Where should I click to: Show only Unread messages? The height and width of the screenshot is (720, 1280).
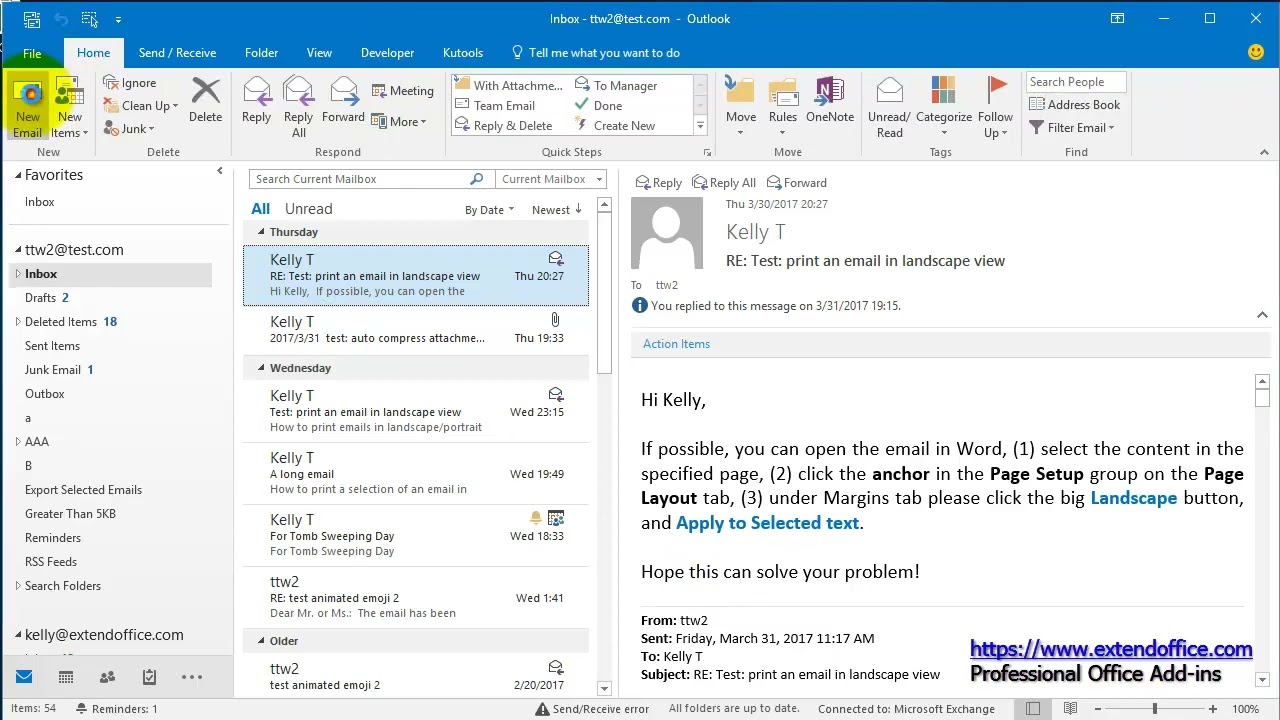click(308, 208)
